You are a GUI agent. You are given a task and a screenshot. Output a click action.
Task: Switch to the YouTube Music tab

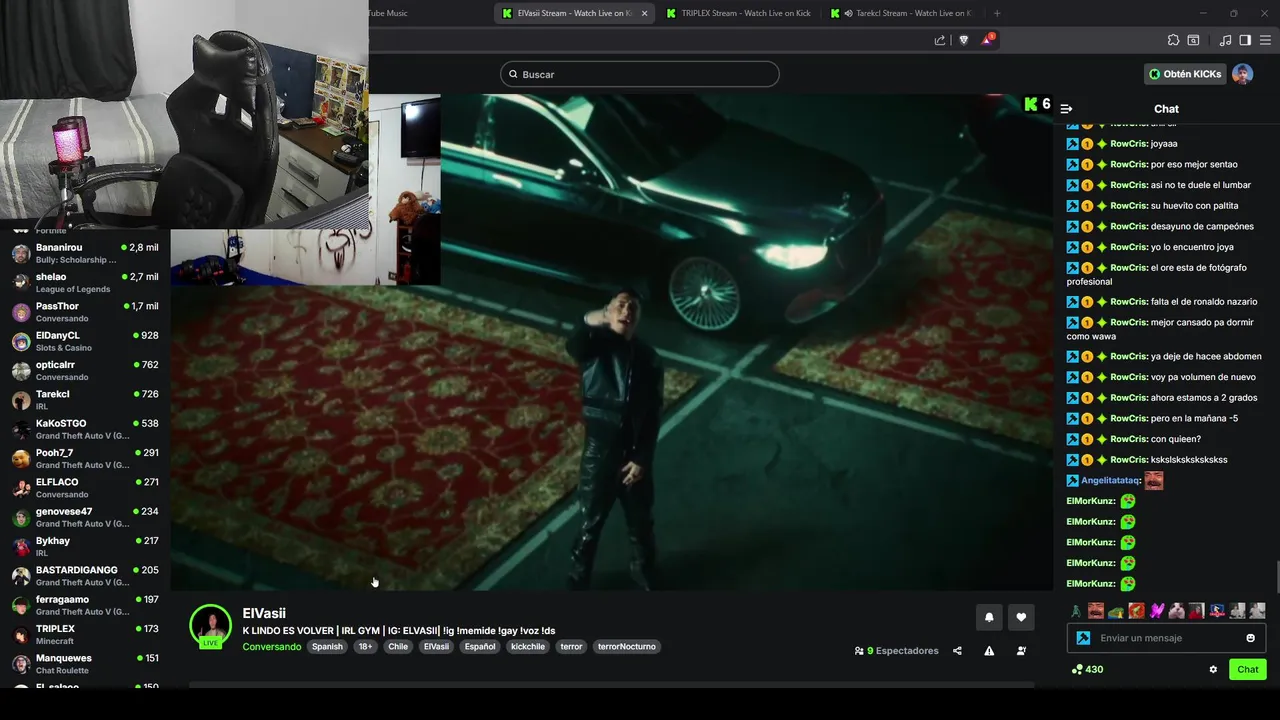[x=387, y=13]
